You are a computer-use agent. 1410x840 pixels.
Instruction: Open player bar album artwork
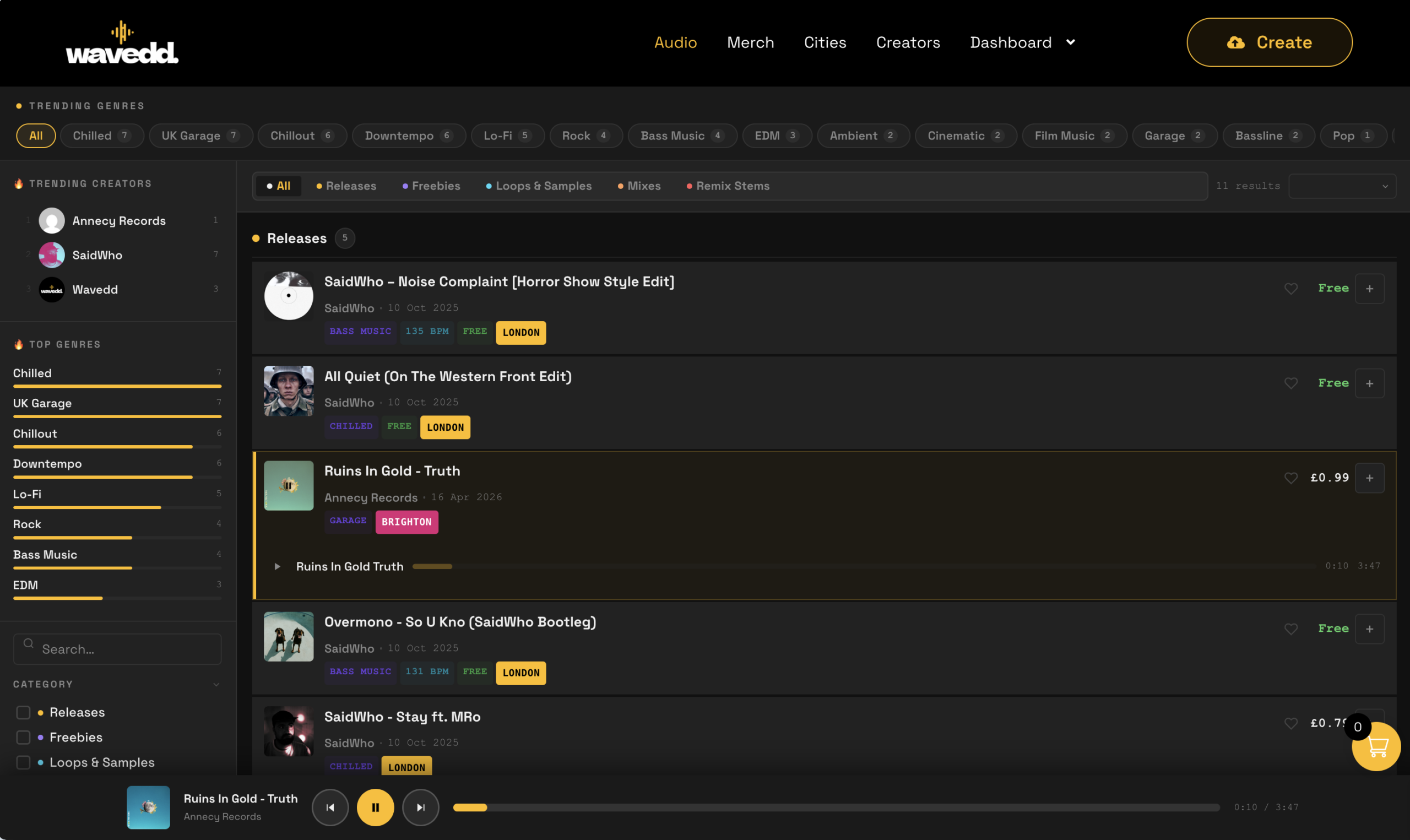[x=148, y=807]
